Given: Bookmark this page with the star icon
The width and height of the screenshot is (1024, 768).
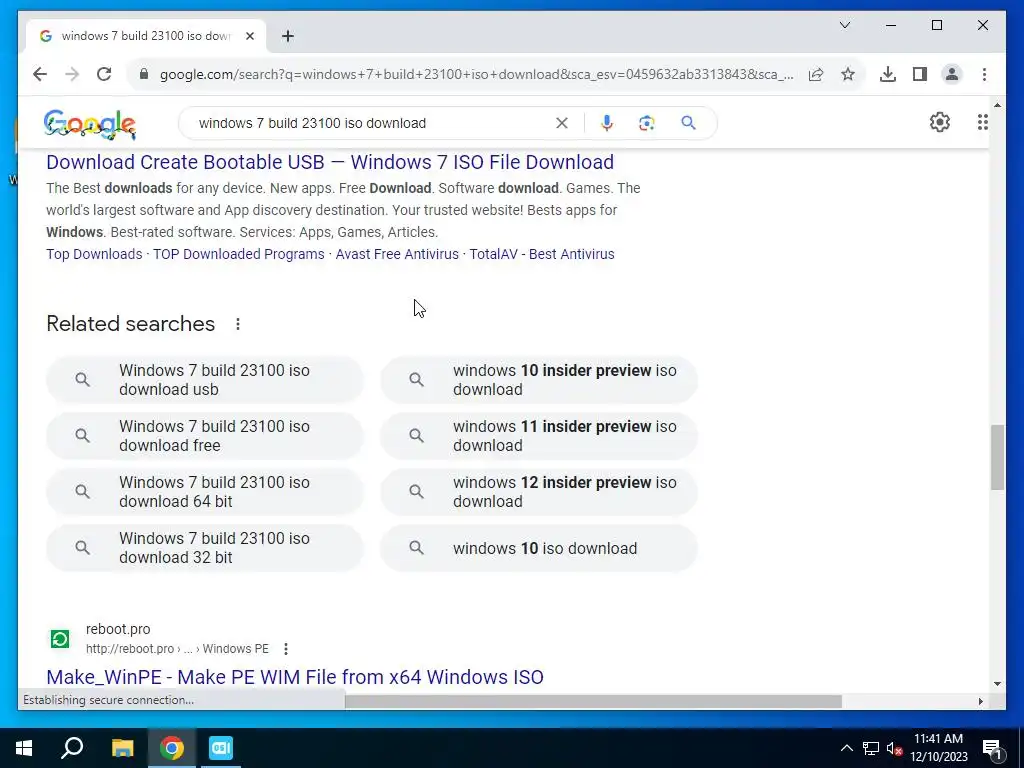Looking at the screenshot, I should (x=848, y=74).
